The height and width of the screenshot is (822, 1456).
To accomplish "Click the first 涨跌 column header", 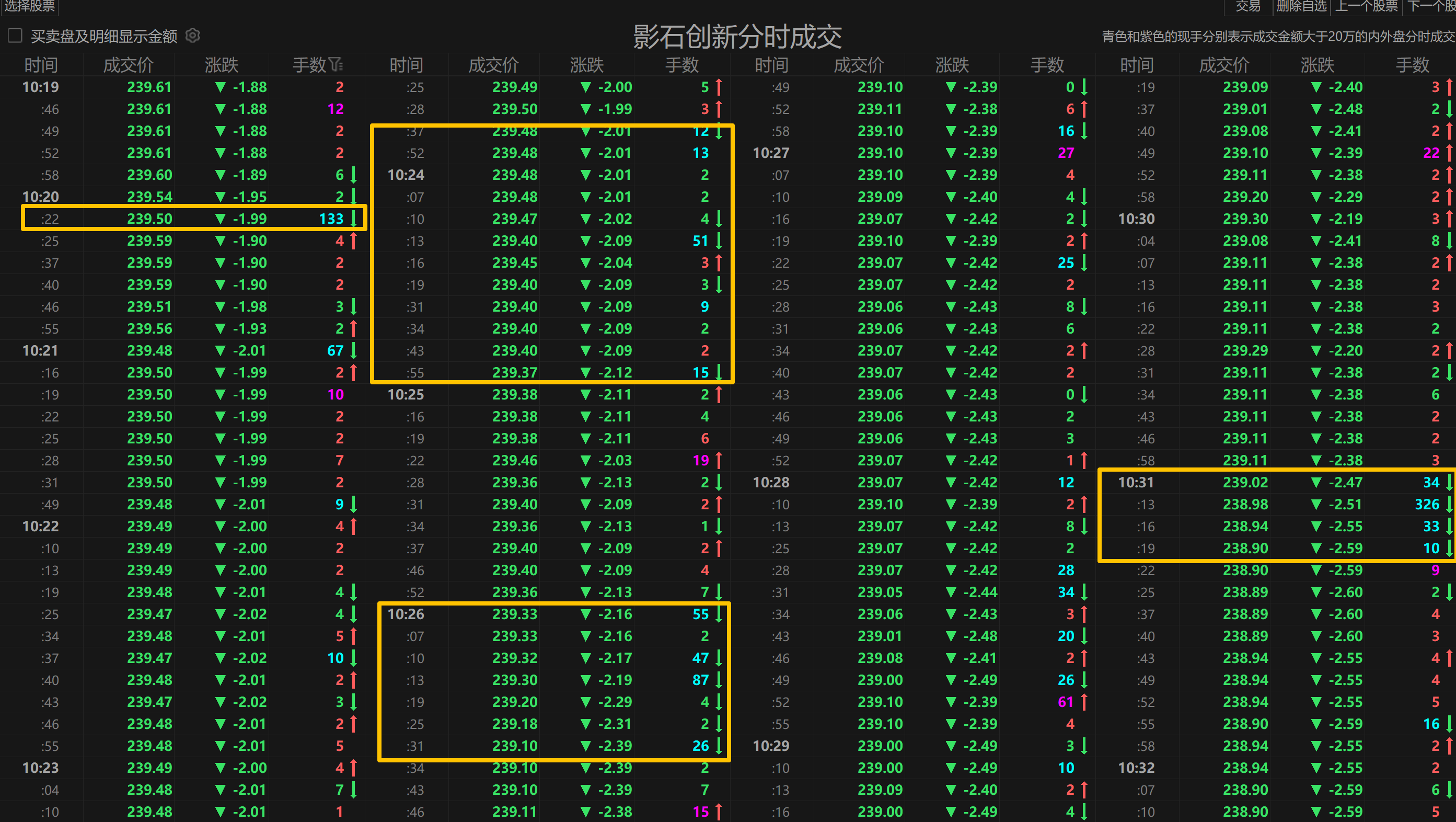I will (x=222, y=65).
